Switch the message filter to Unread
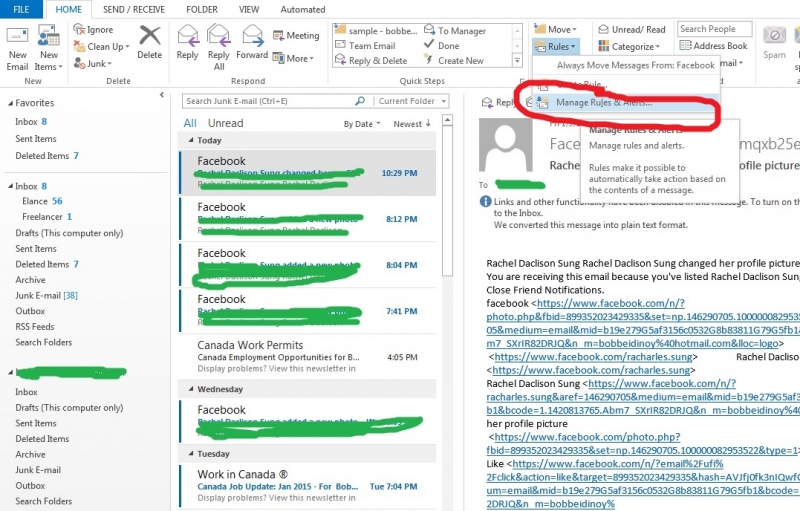The height and width of the screenshot is (511, 800). click(x=225, y=124)
